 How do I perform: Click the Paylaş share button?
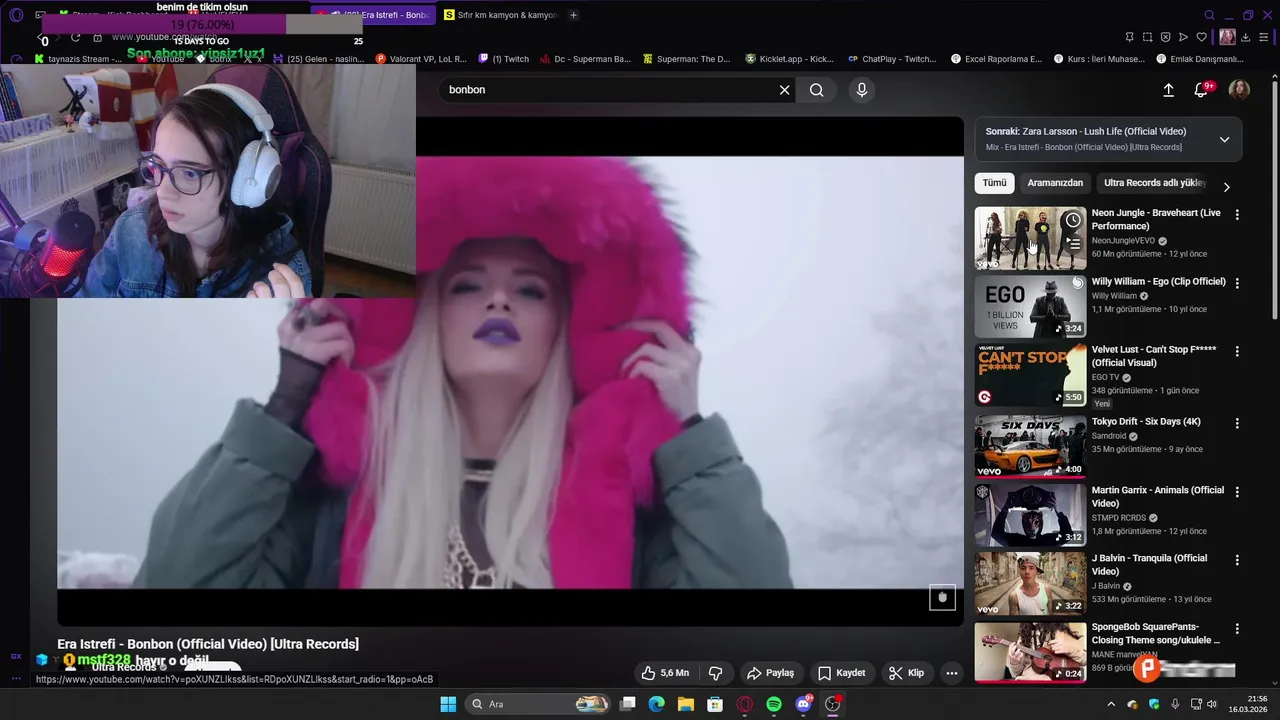(770, 673)
